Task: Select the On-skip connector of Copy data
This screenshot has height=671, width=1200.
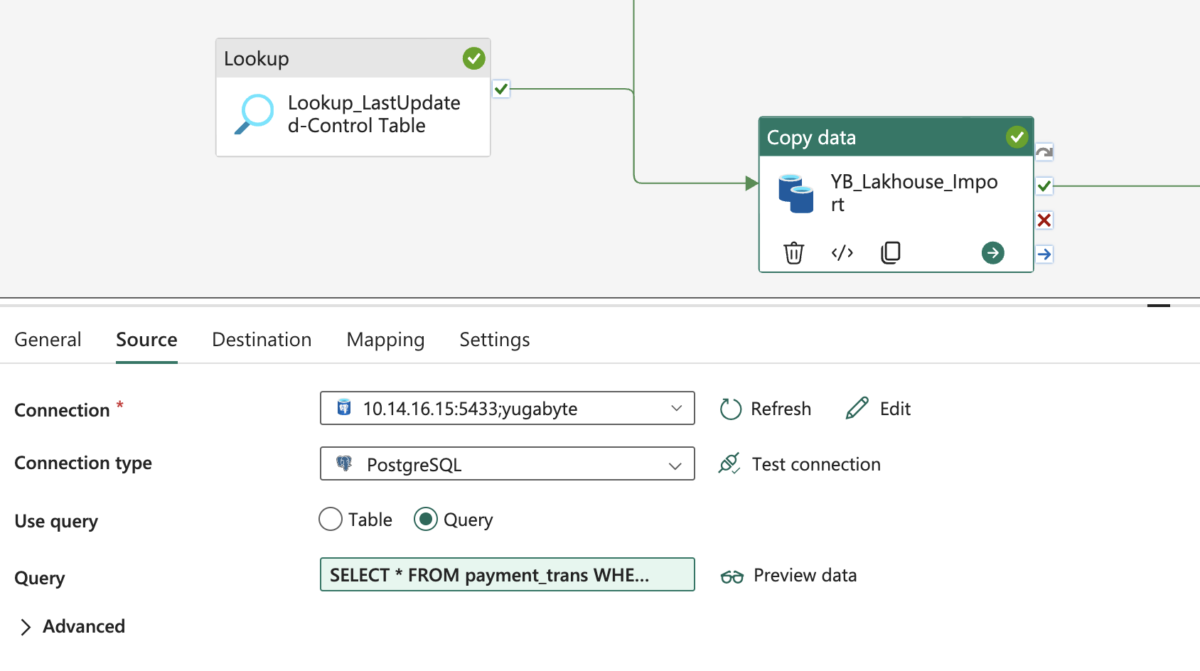Action: [x=1043, y=151]
